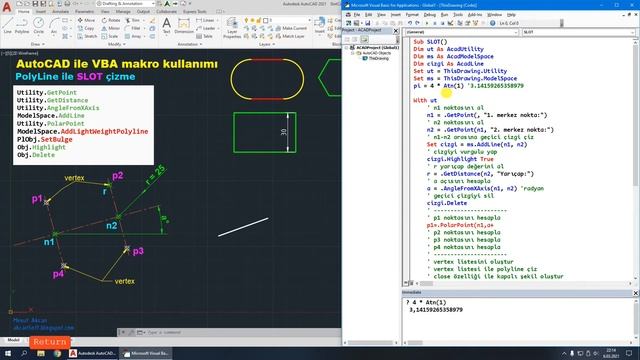
Task: Click Match Layer button
Action: [289, 36]
